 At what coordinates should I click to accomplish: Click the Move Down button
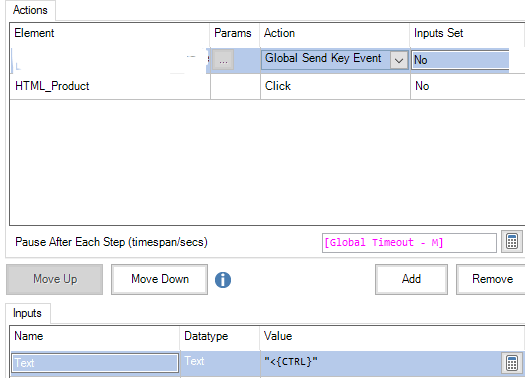(159, 279)
